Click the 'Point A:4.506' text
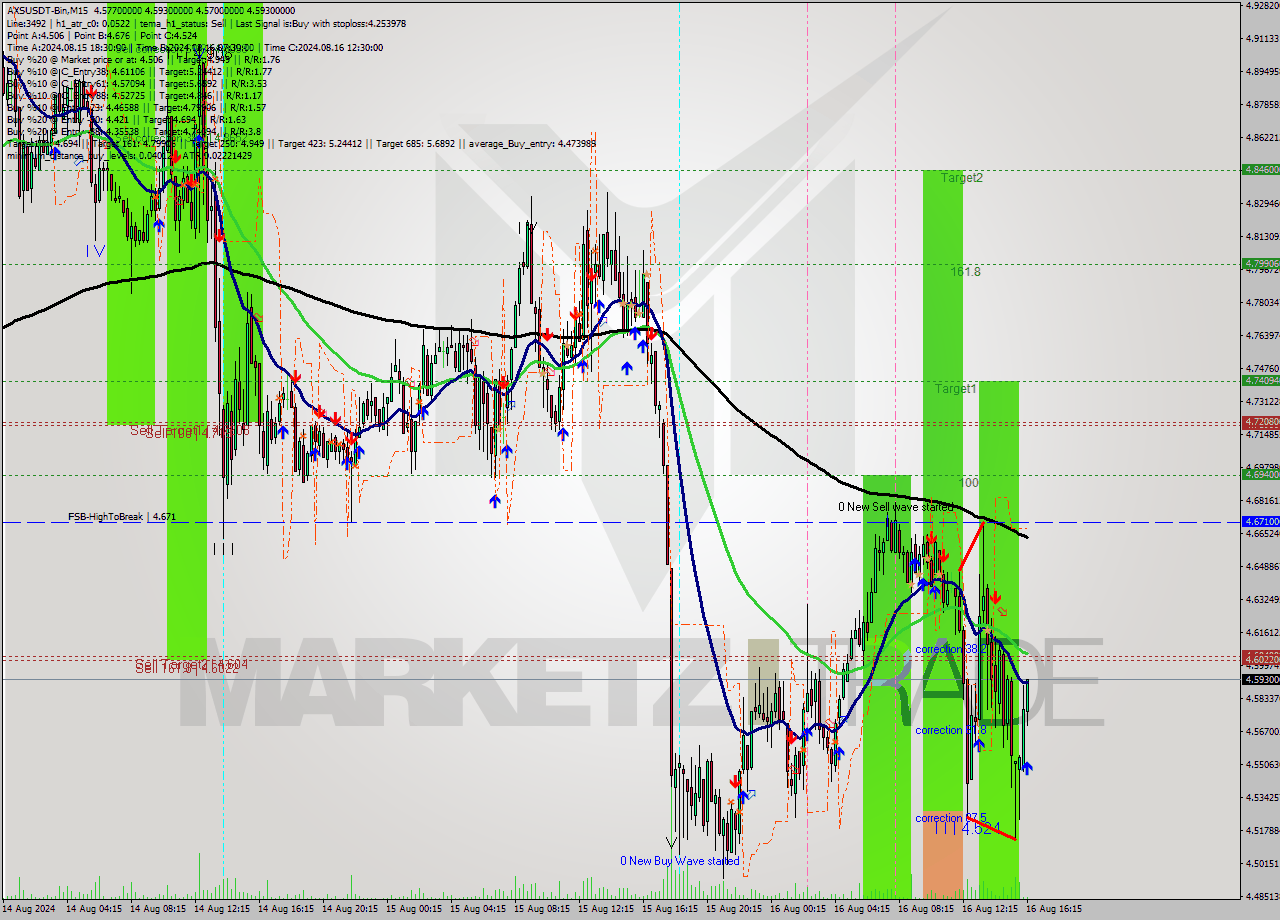The image size is (1280, 920). click(x=36, y=35)
